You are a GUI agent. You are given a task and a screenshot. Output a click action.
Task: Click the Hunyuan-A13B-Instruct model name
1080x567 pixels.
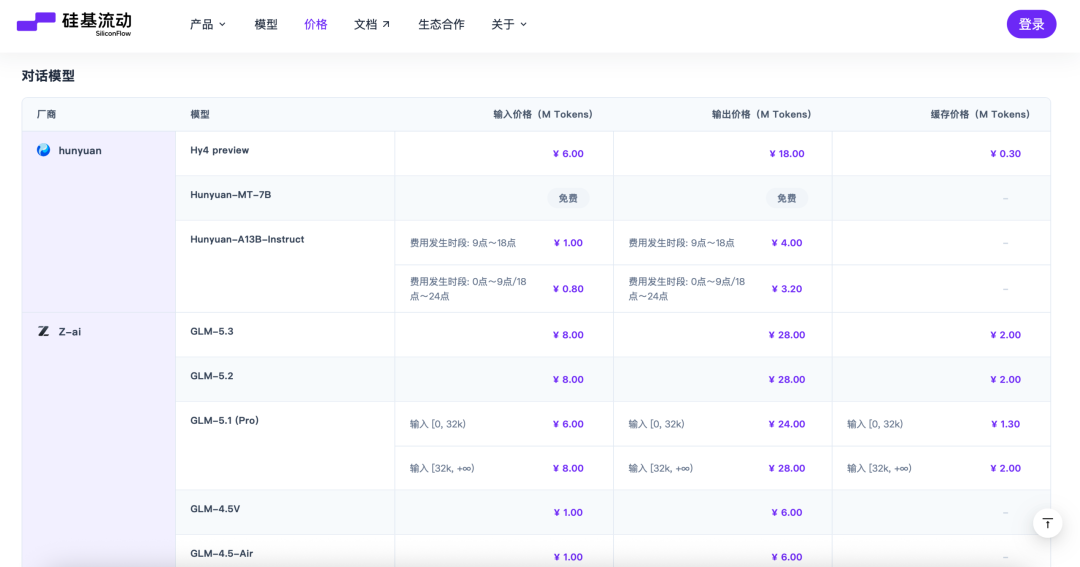click(247, 240)
